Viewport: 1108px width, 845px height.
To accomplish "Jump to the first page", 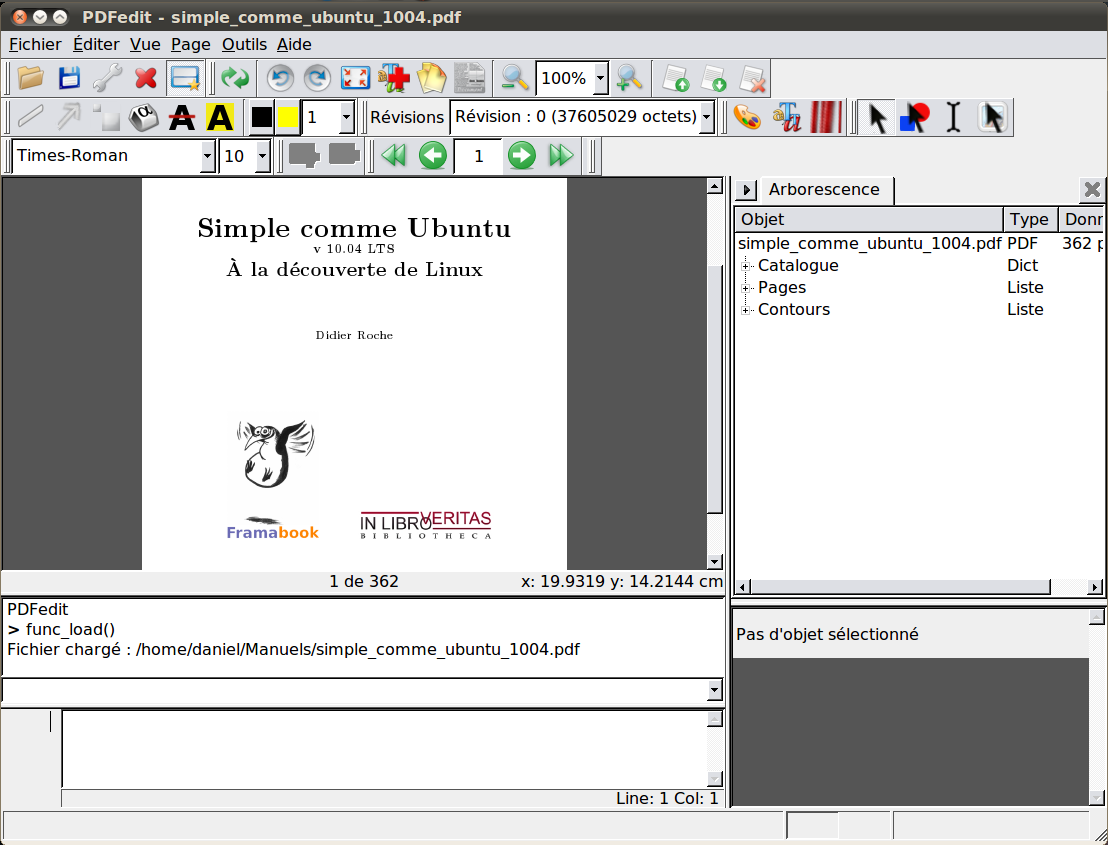I will [x=394, y=156].
